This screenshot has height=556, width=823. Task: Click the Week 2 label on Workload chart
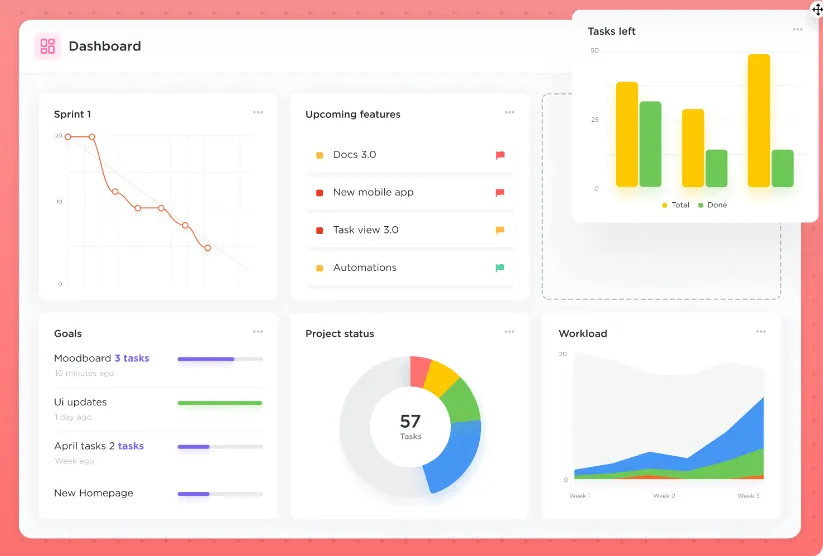click(x=664, y=496)
